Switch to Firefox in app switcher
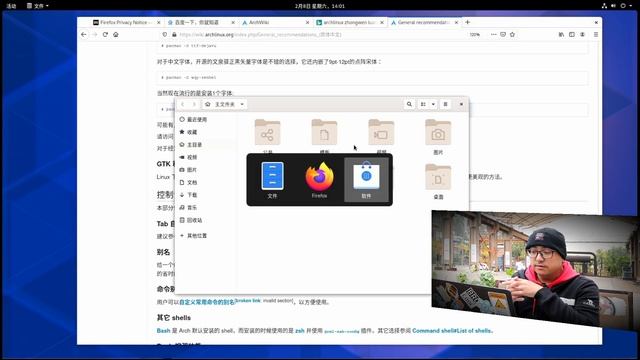The image size is (640, 360). (319, 180)
